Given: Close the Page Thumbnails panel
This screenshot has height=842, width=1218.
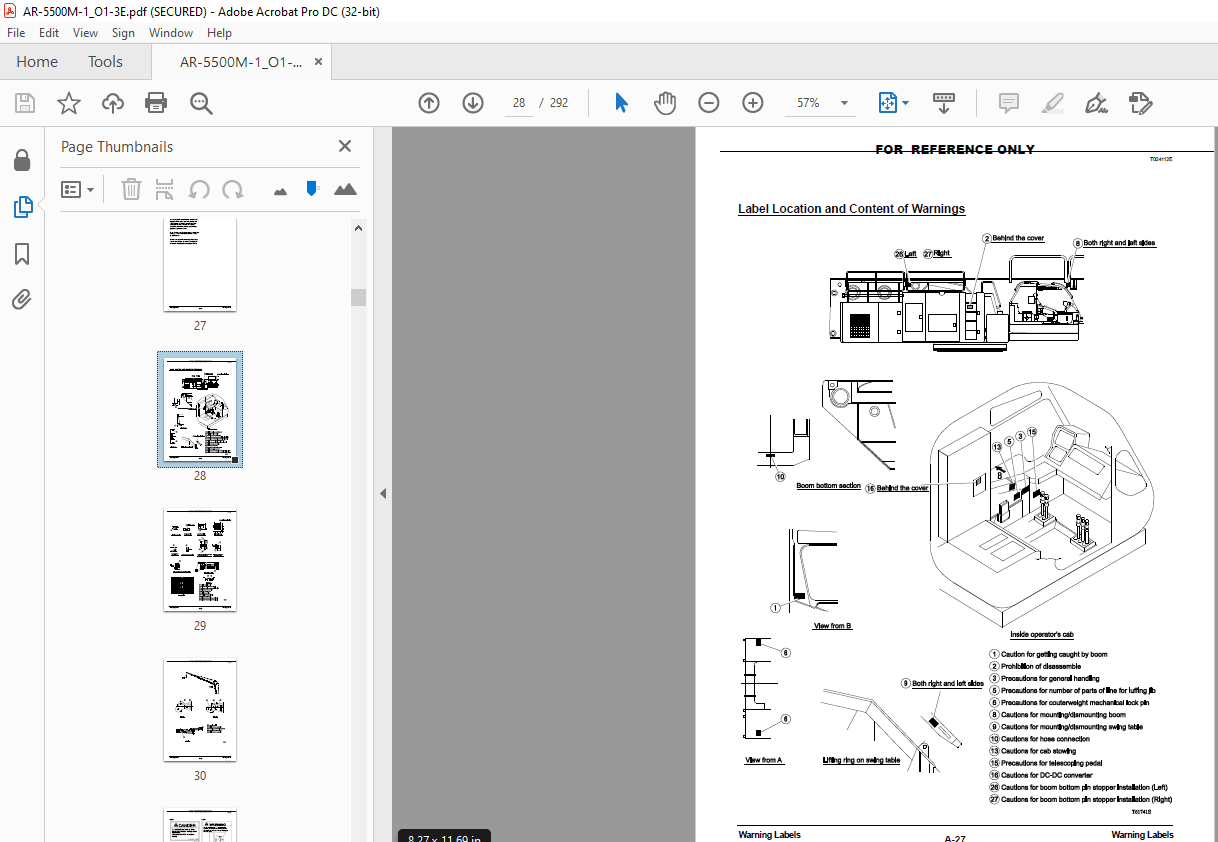Looking at the screenshot, I should 344,146.
